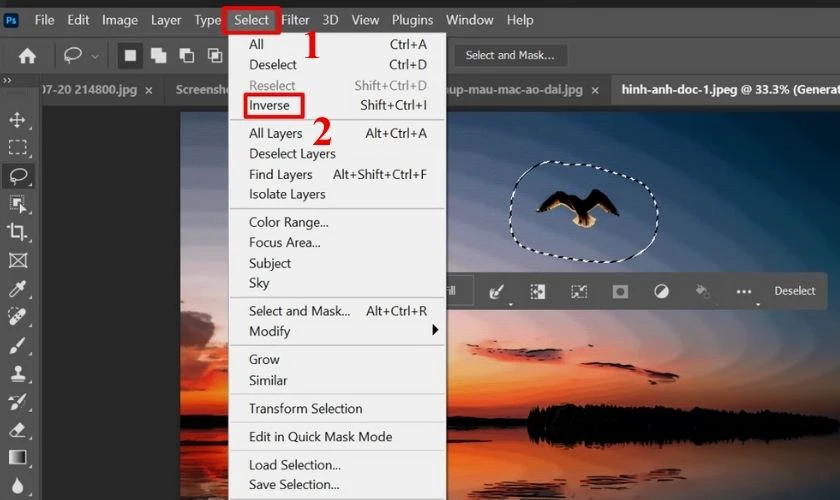840x500 pixels.
Task: Click Invert selection icon in contextual bar
Action: (538, 292)
